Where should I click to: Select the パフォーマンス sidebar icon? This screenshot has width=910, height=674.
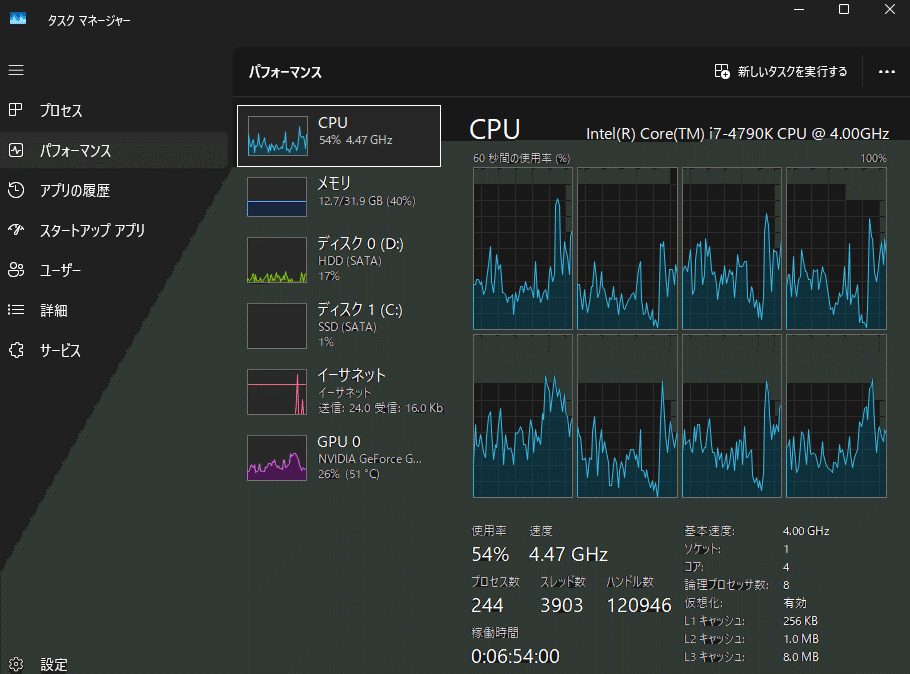pyautogui.click(x=16, y=150)
